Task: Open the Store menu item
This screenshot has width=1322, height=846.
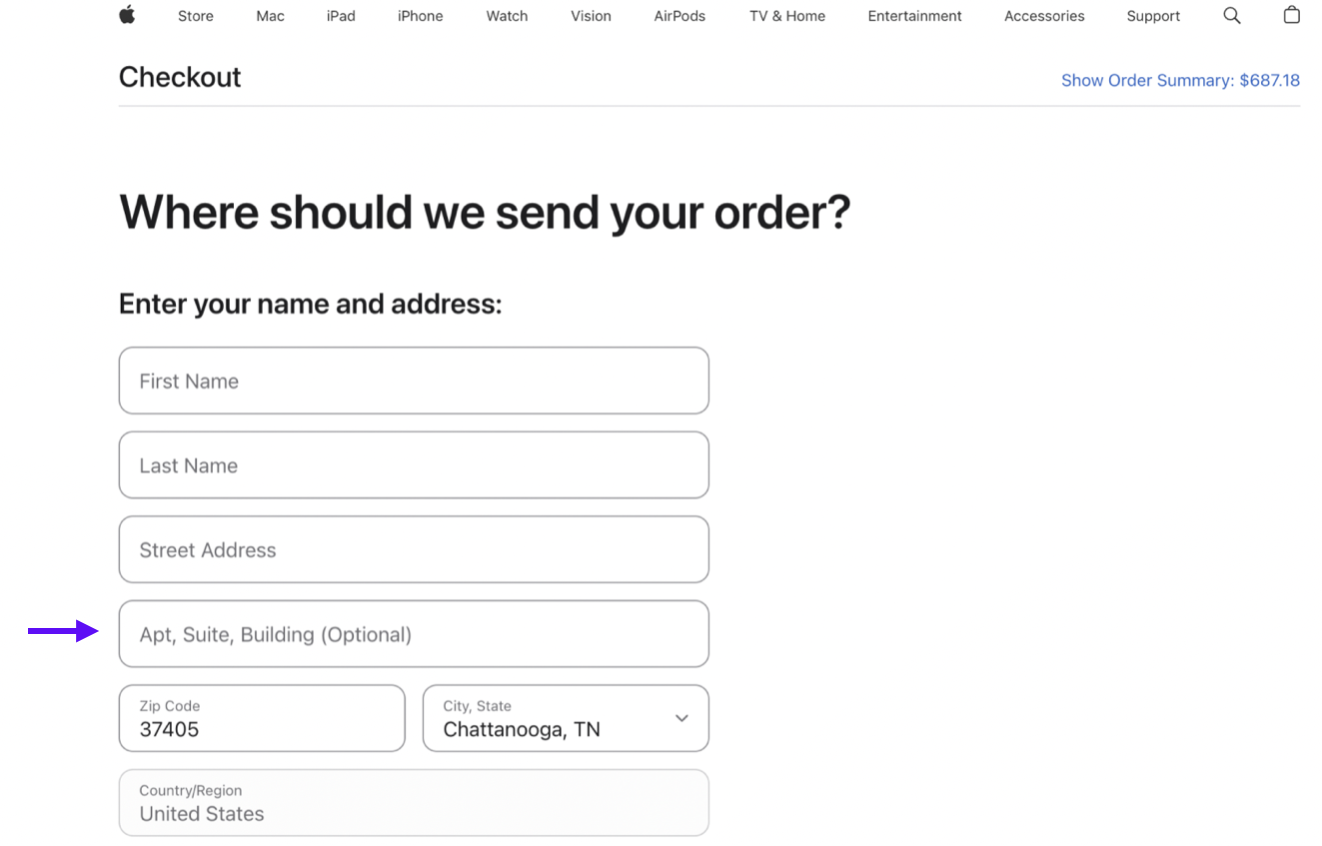Action: 195,16
